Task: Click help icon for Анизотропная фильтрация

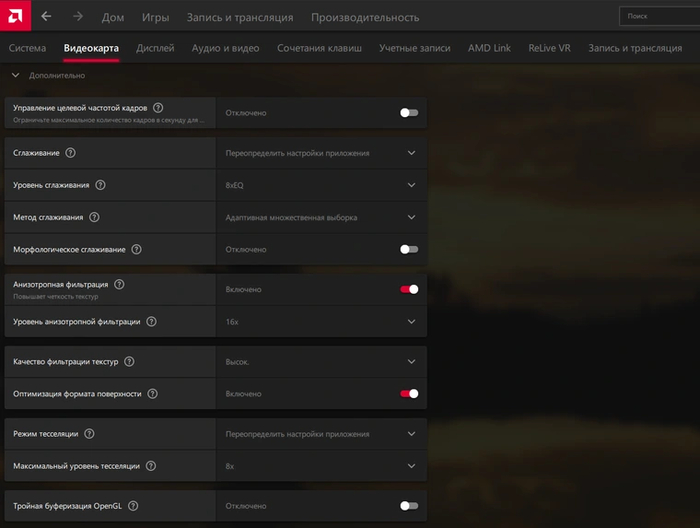Action: [119, 284]
